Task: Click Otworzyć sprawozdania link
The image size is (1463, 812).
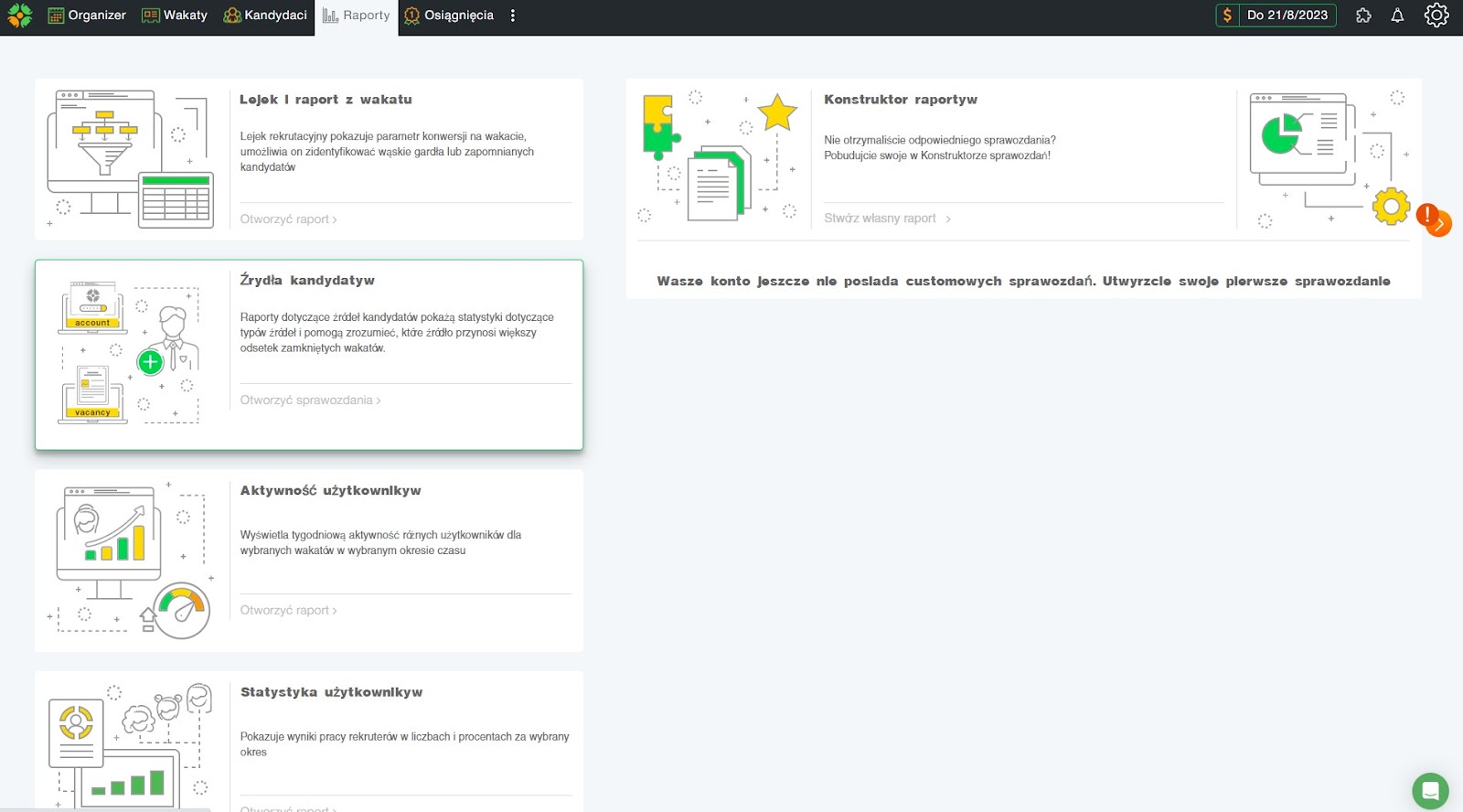Action: pyautogui.click(x=310, y=401)
